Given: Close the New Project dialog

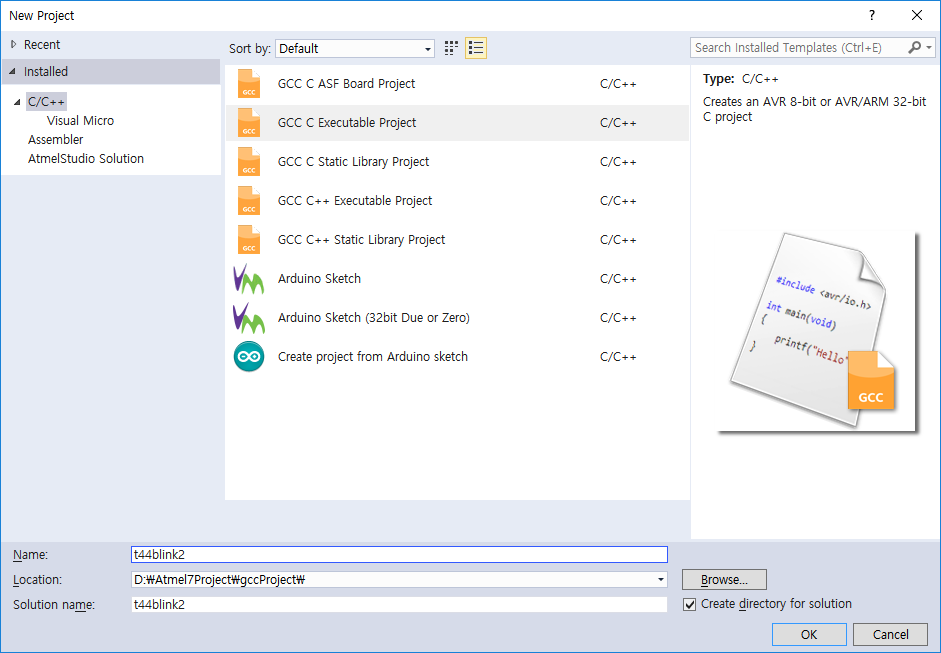Looking at the screenshot, I should pyautogui.click(x=916, y=16).
